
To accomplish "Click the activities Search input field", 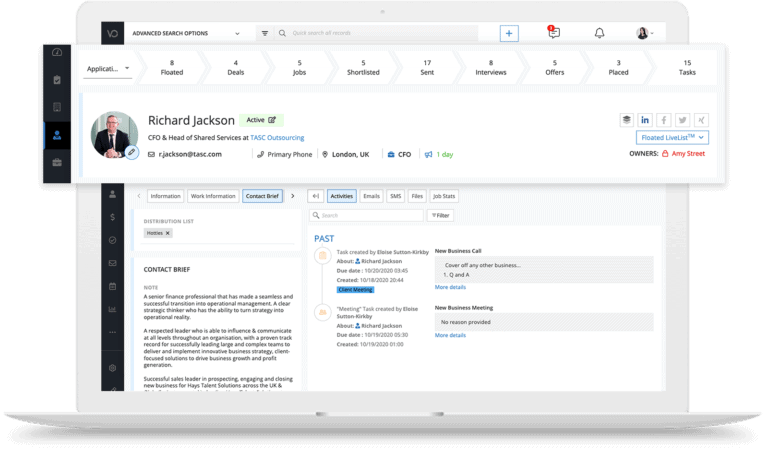I will point(366,215).
